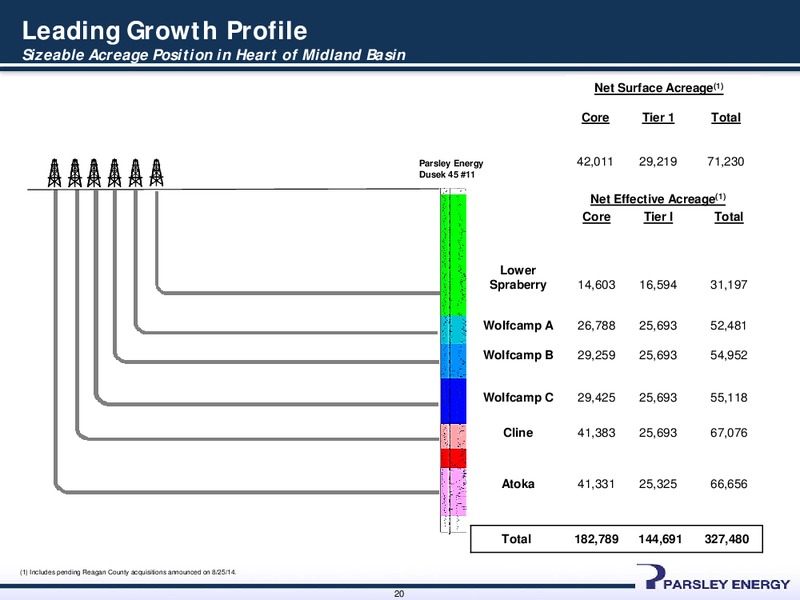
Task: Click the Atoka core value 41,331
Action: (596, 484)
